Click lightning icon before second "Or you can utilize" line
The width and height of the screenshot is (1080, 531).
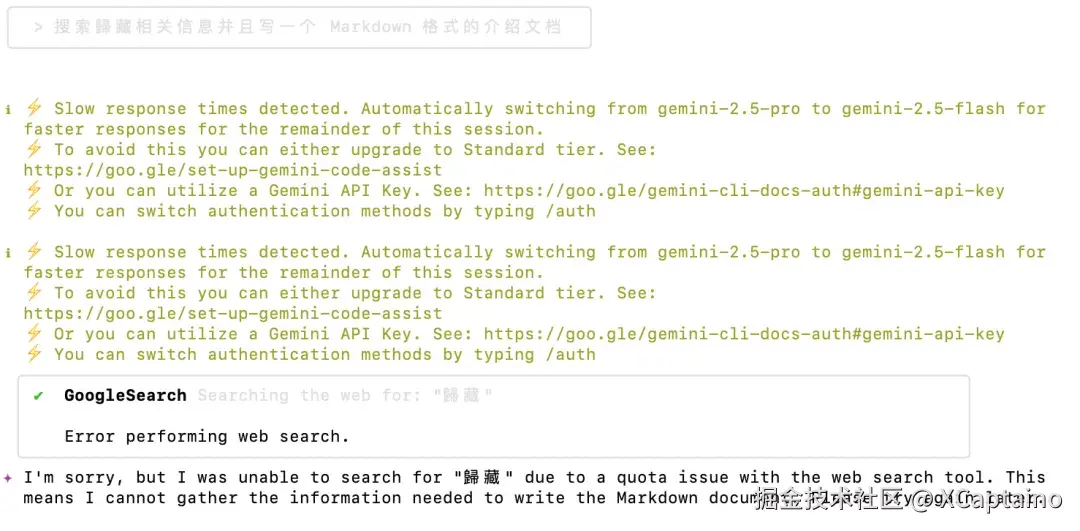pyautogui.click(x=34, y=334)
